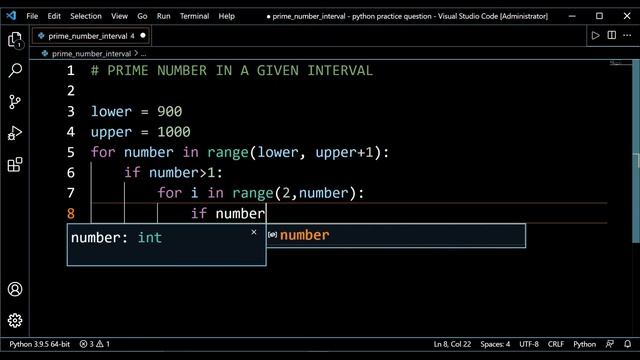
Task: Click the VS Code logo icon
Action: point(11,16)
